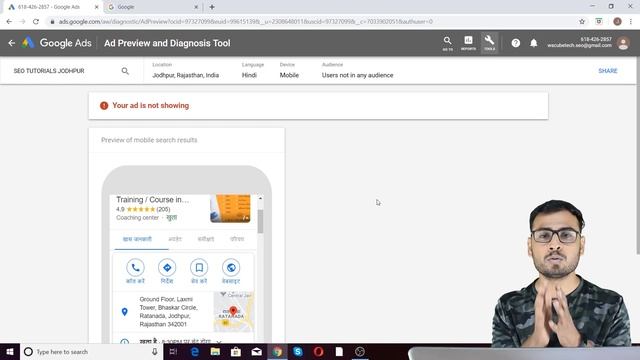Click the address Ground Floor, Laxmi Tower
640x360 pixels.
[169, 312]
